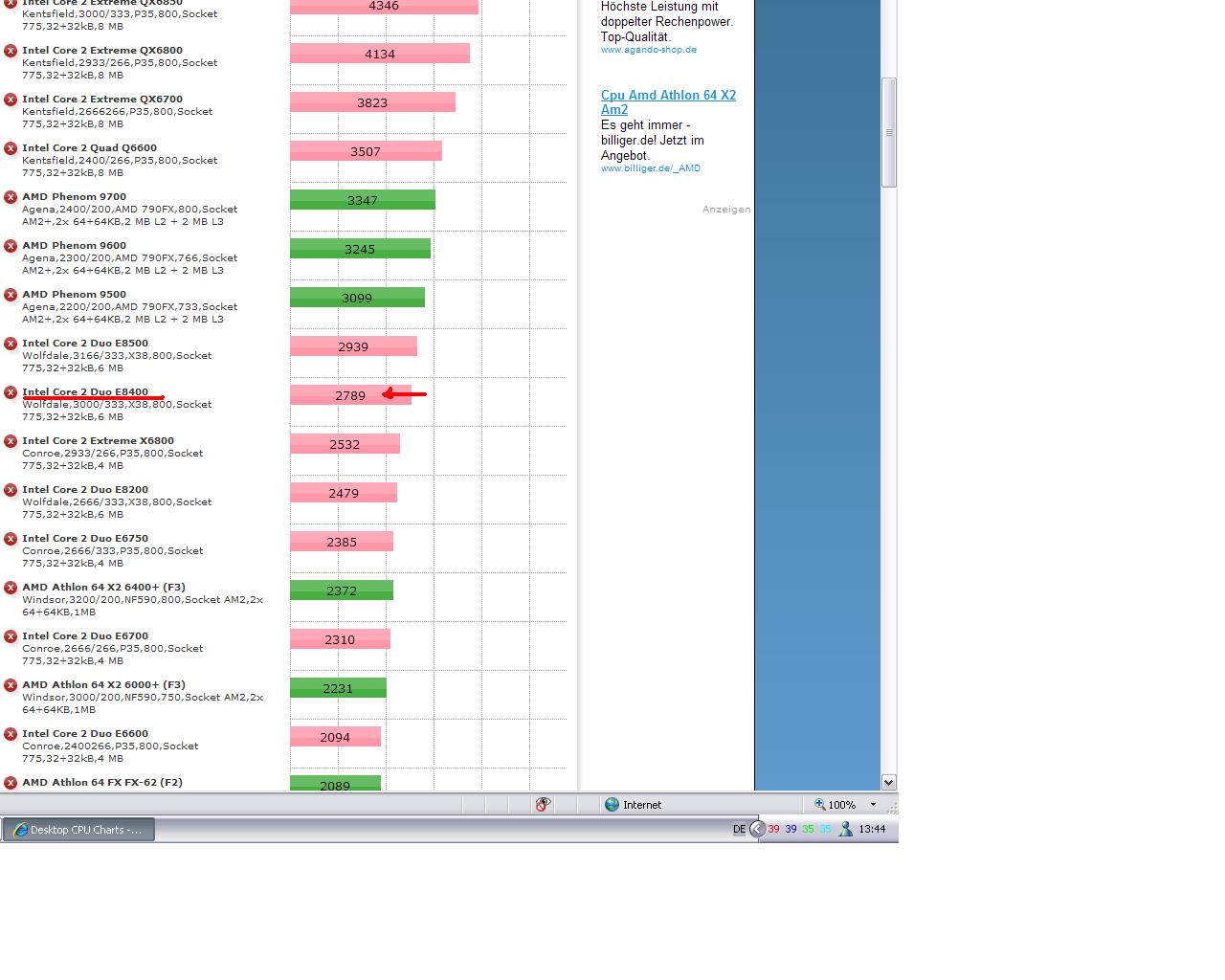
Task: Click the 2231 score bar
Action: pos(338,688)
